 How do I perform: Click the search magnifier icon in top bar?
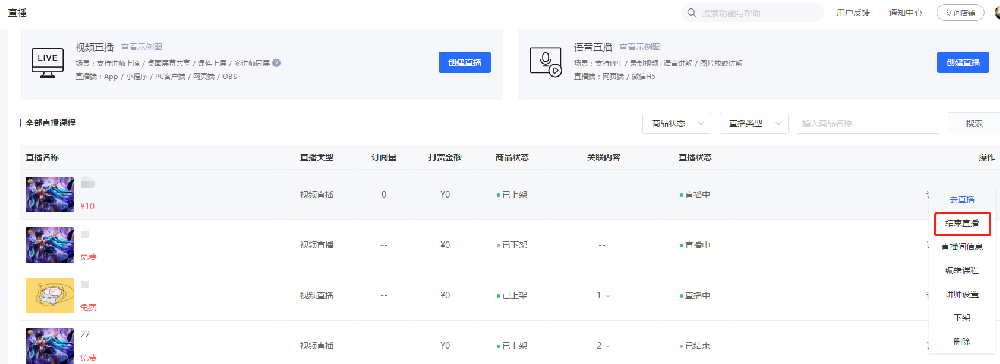click(x=692, y=13)
